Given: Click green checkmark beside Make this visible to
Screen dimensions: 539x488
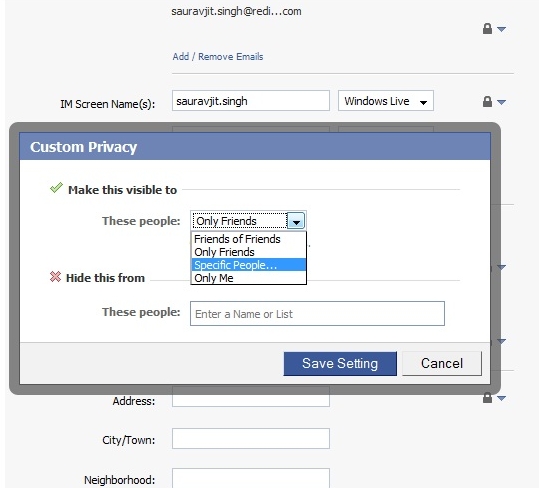Looking at the screenshot, I should pyautogui.click(x=56, y=188).
